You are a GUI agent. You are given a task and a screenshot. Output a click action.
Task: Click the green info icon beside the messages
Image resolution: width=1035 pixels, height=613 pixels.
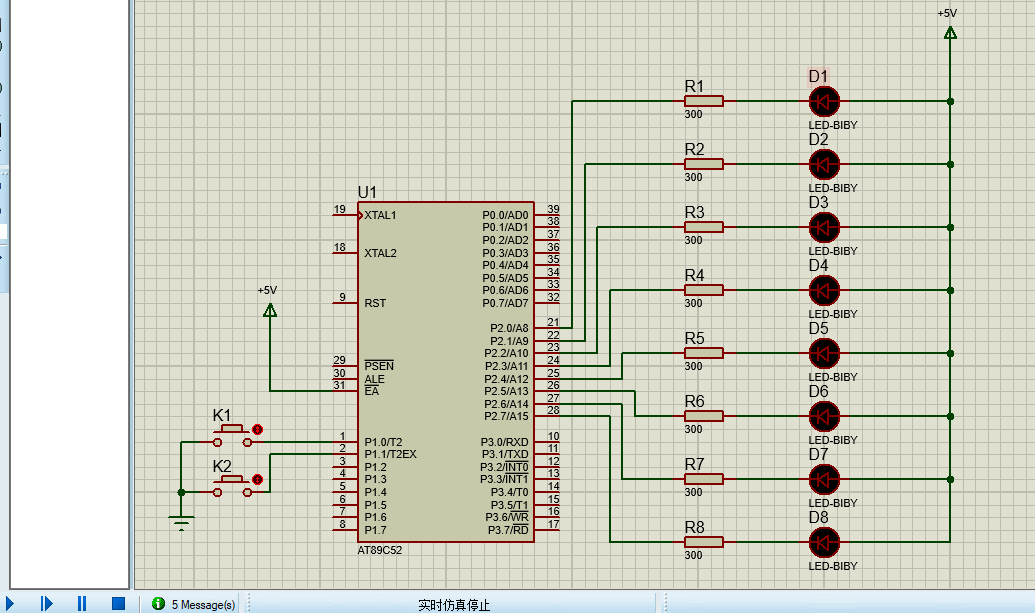coord(158,604)
